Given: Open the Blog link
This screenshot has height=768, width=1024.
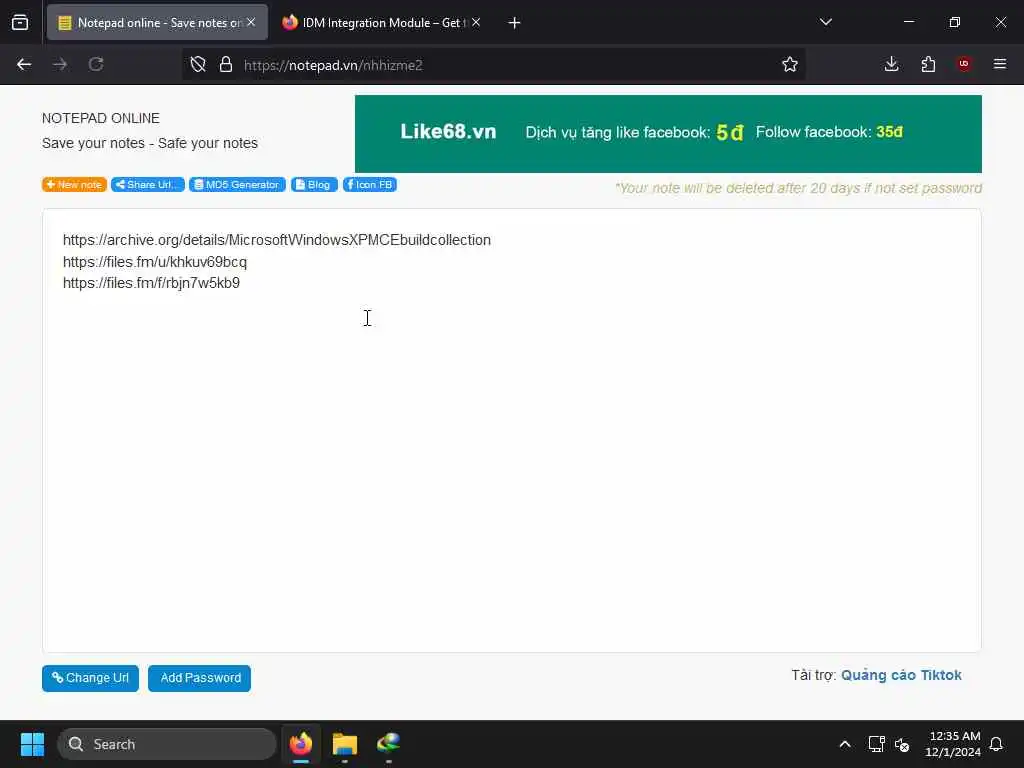Looking at the screenshot, I should click(x=314, y=185).
